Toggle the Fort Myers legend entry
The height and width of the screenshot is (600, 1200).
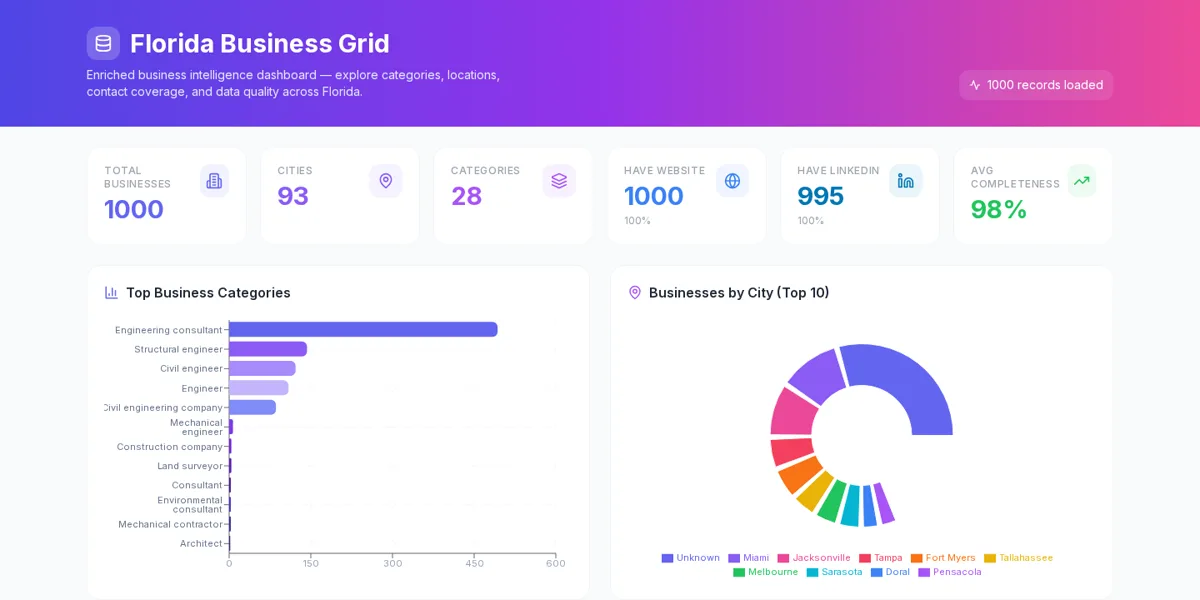[x=943, y=558]
